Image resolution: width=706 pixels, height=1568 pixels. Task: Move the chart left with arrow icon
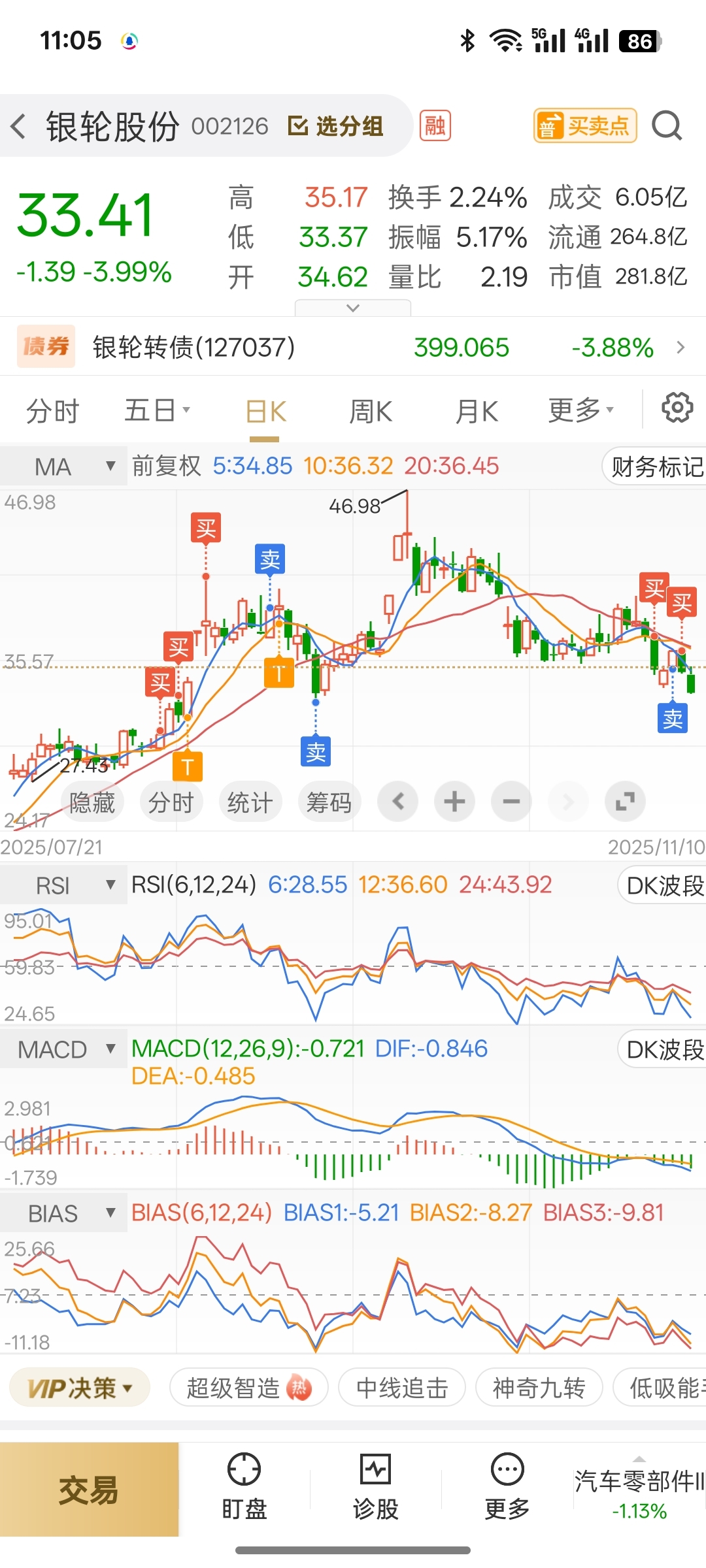398,801
